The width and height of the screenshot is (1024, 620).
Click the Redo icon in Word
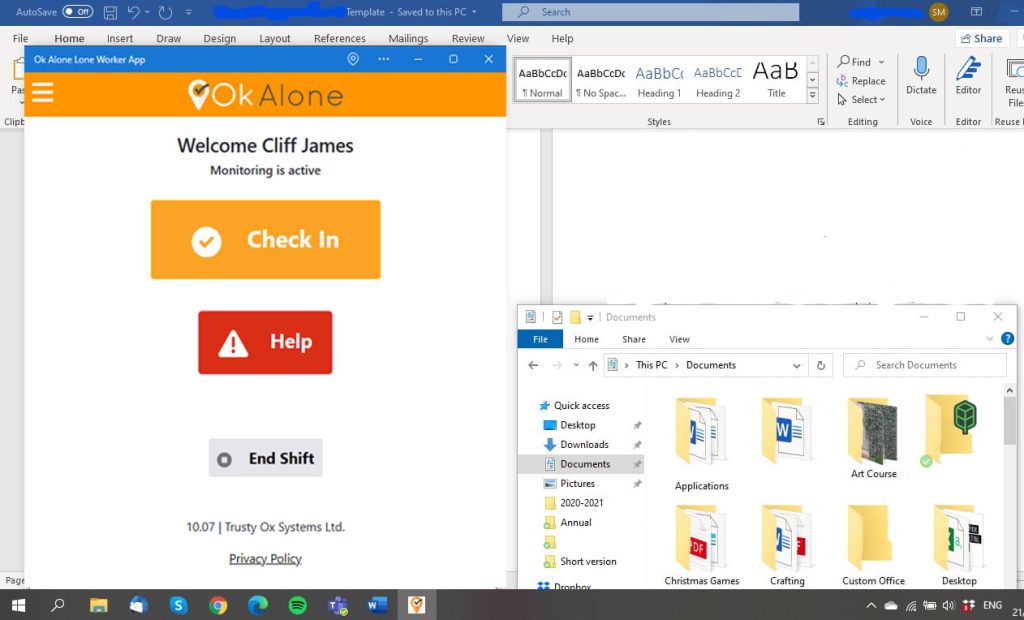coord(165,12)
